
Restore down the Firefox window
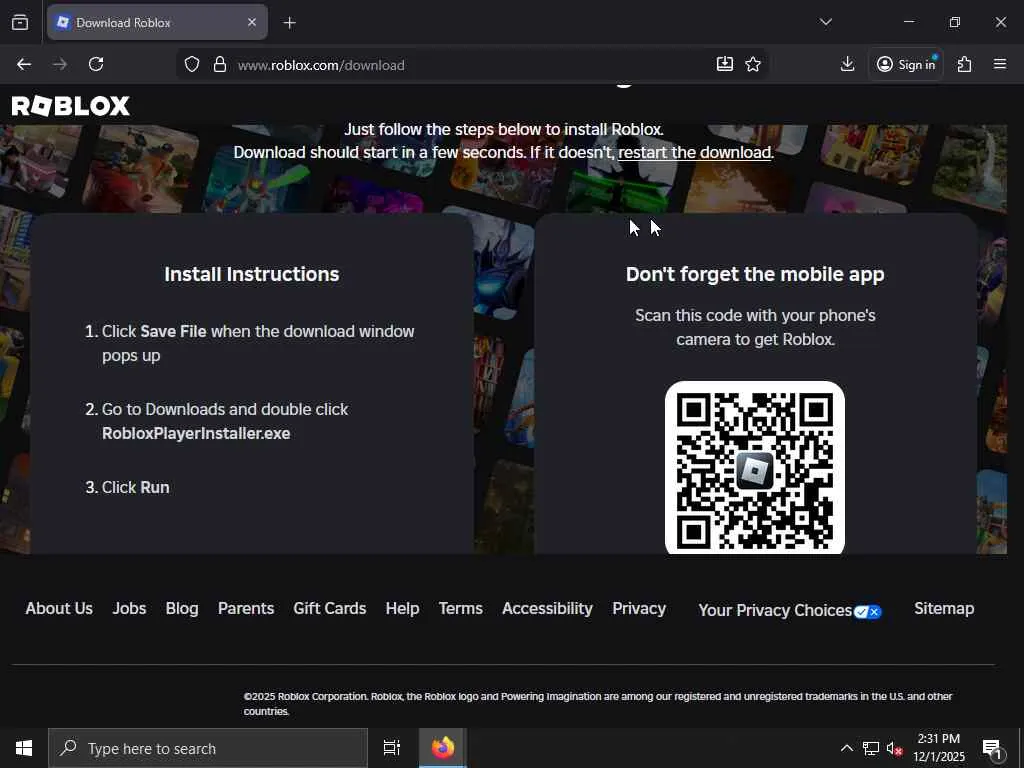coord(955,22)
